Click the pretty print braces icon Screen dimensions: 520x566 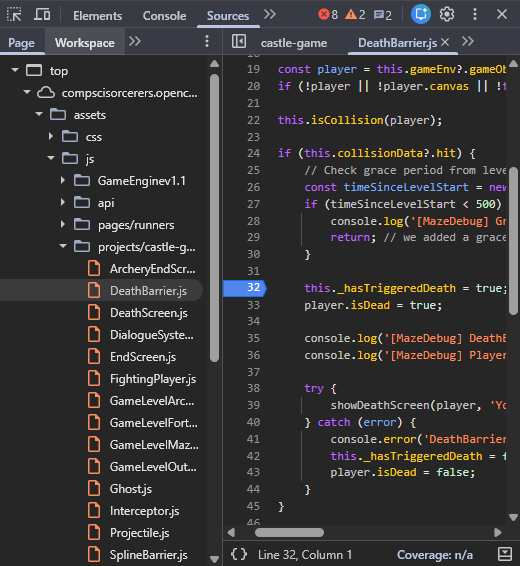[x=239, y=554]
